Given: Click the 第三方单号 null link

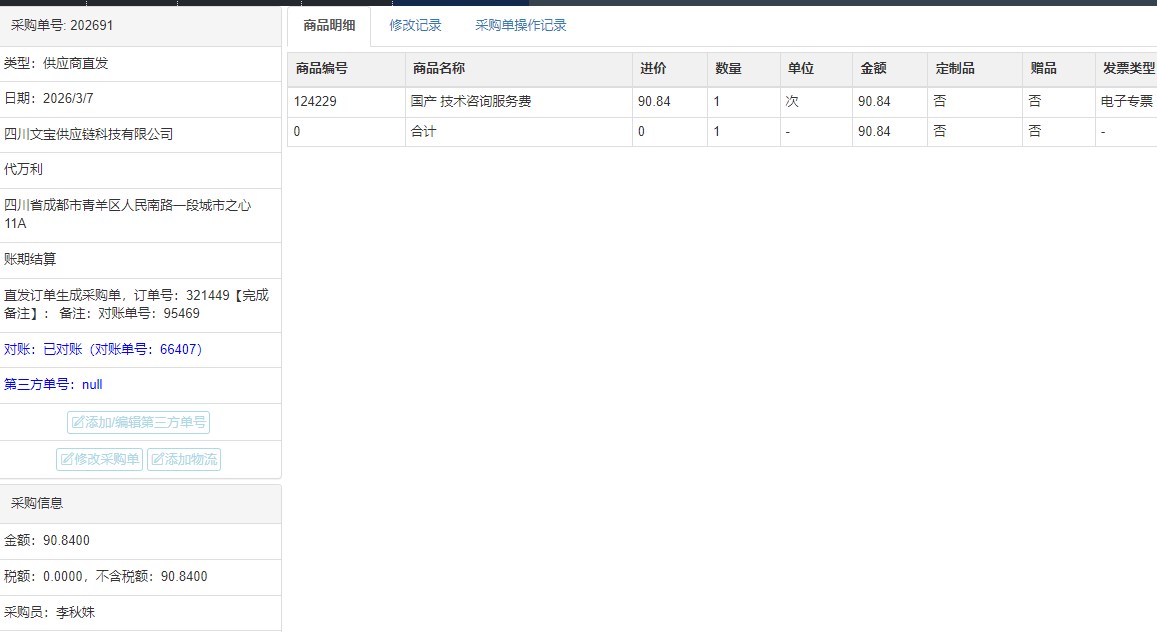Looking at the screenshot, I should [x=53, y=385].
